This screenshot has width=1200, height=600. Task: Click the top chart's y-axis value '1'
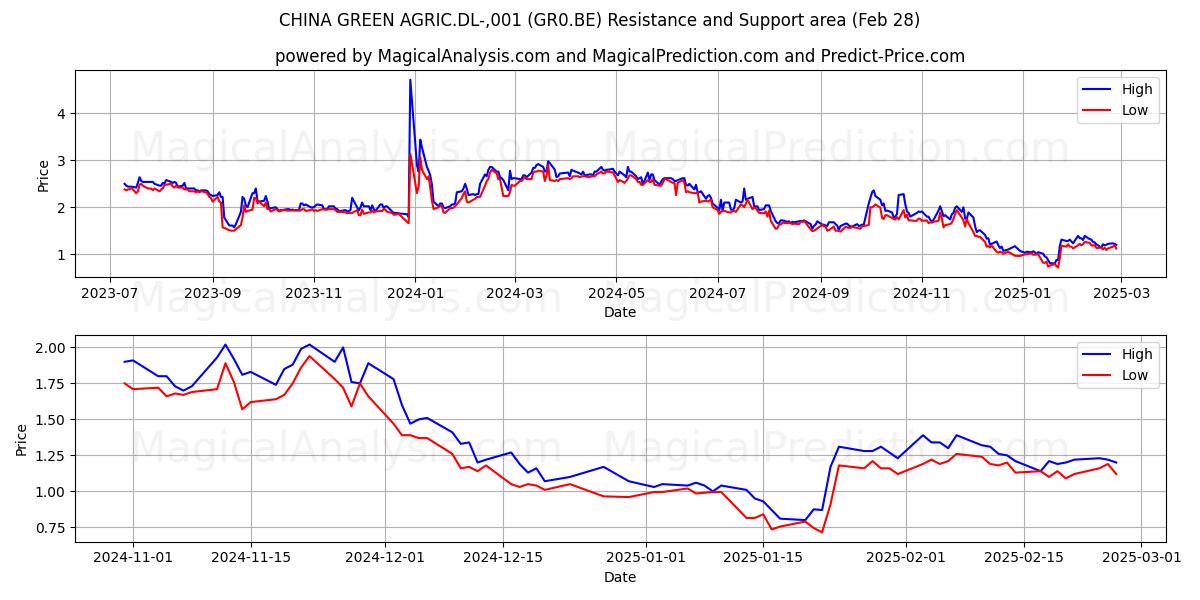tap(62, 255)
